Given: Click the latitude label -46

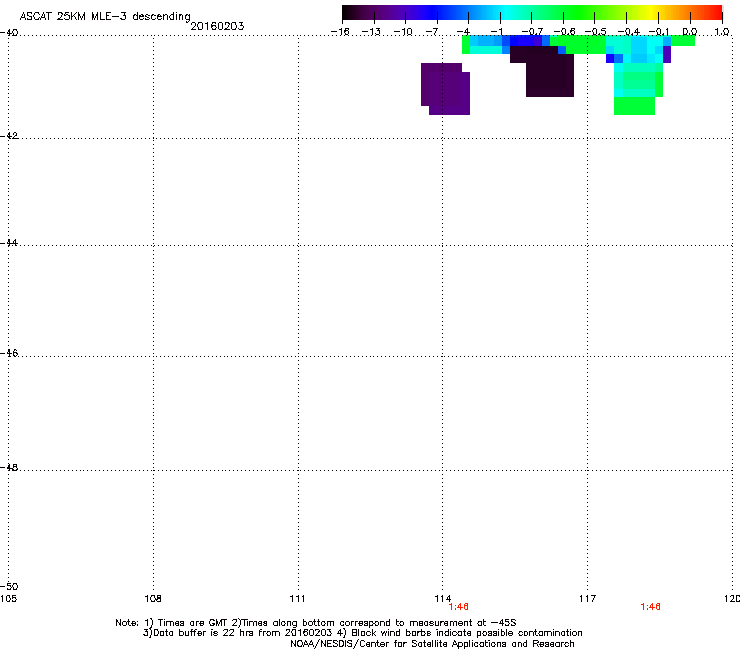Looking at the screenshot, I should tap(9, 354).
